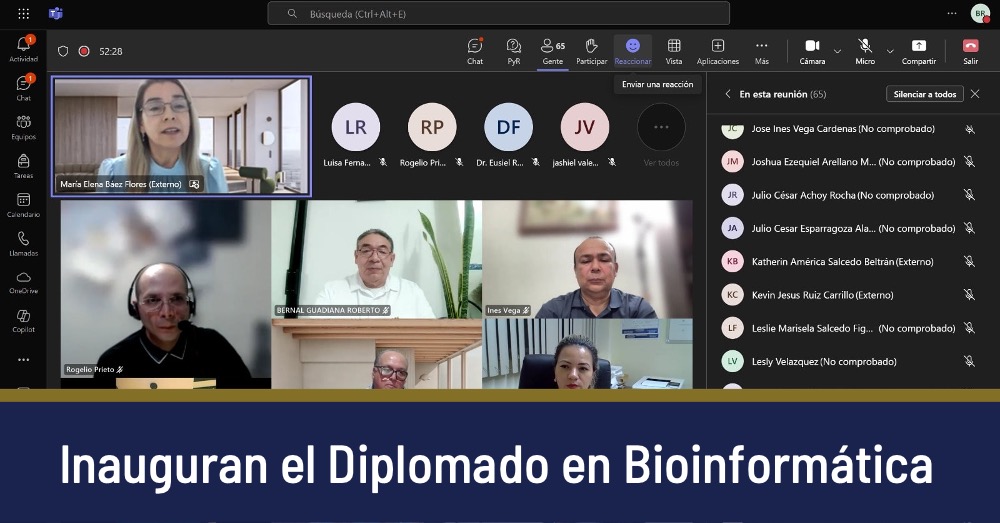Viewport: 1000px width, 523px height.
Task: Open Copilot in left sidebar
Action: coord(23,321)
